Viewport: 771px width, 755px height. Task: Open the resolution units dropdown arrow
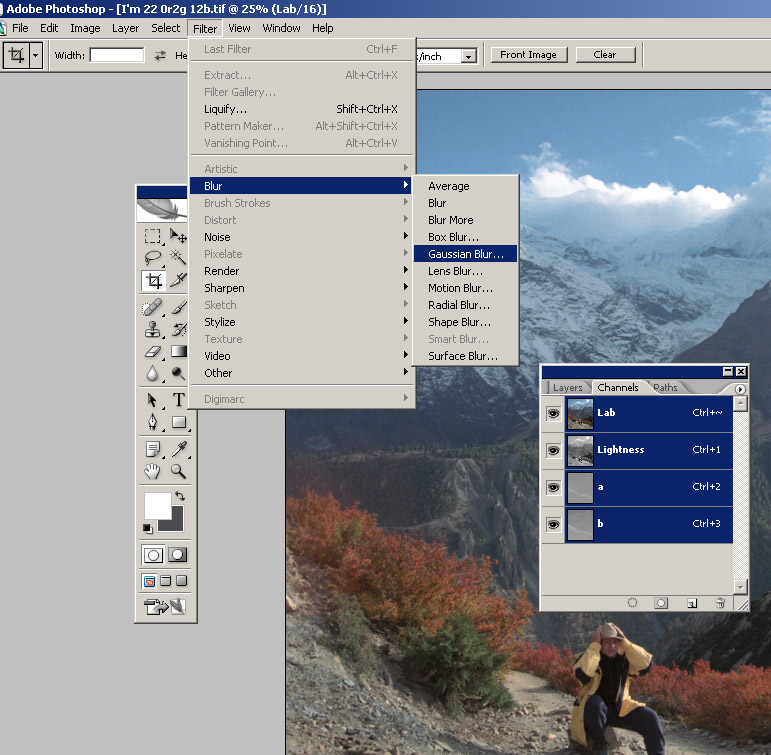(x=468, y=56)
